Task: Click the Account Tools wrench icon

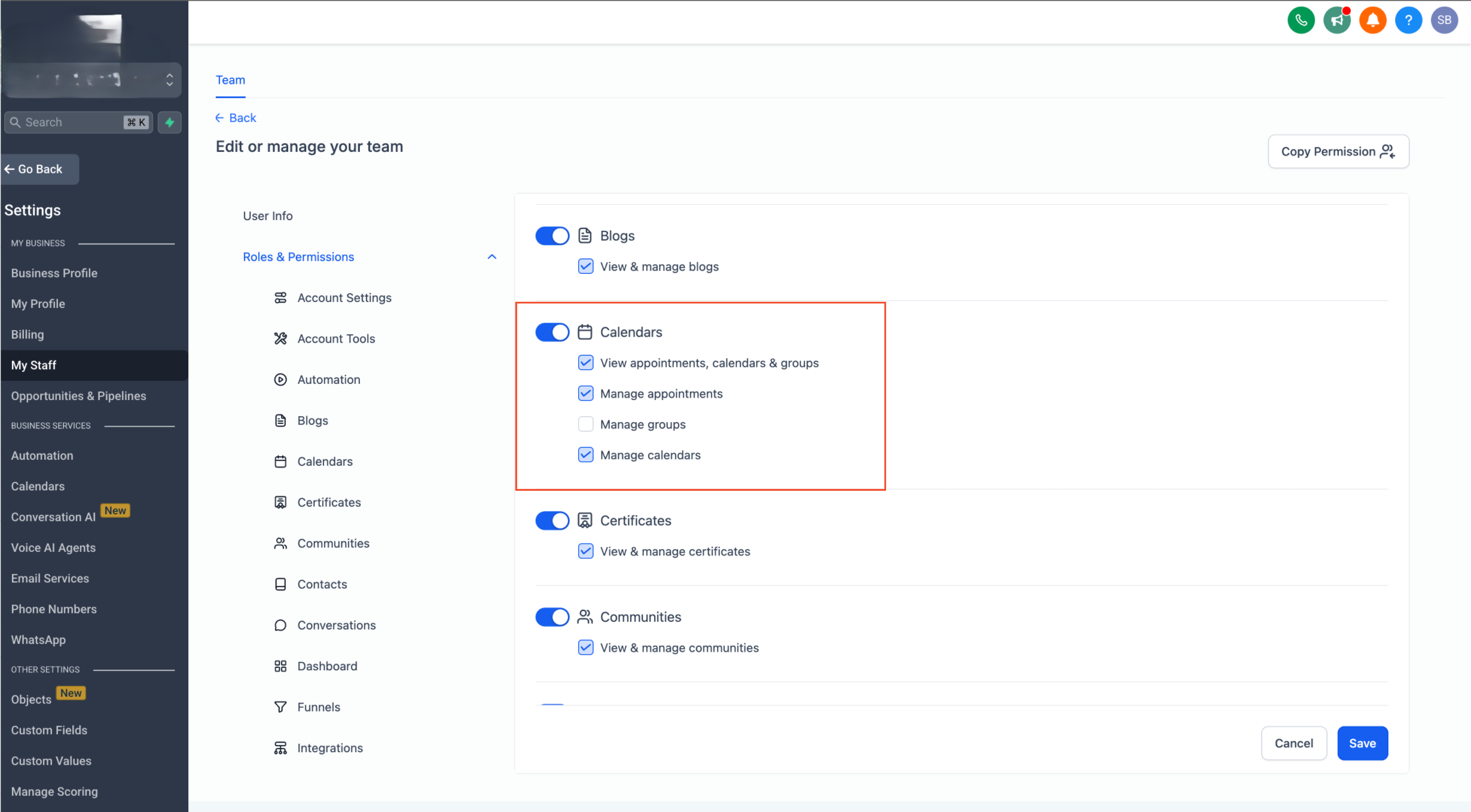Action: (x=280, y=338)
